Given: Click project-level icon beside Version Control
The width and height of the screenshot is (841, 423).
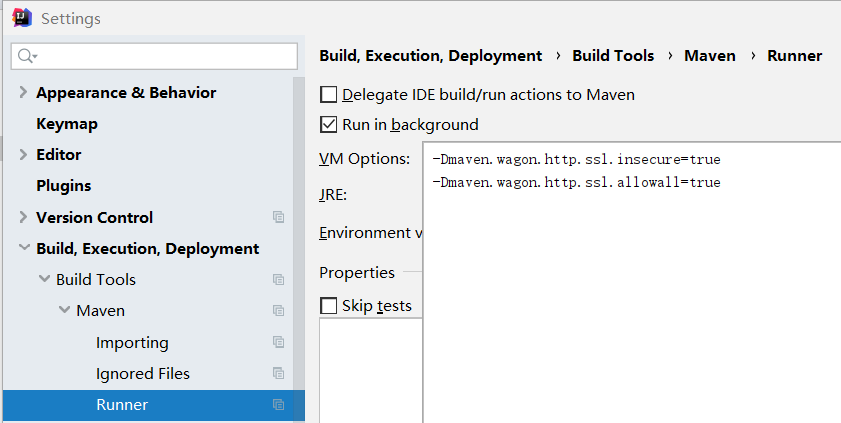Looking at the screenshot, I should (278, 217).
